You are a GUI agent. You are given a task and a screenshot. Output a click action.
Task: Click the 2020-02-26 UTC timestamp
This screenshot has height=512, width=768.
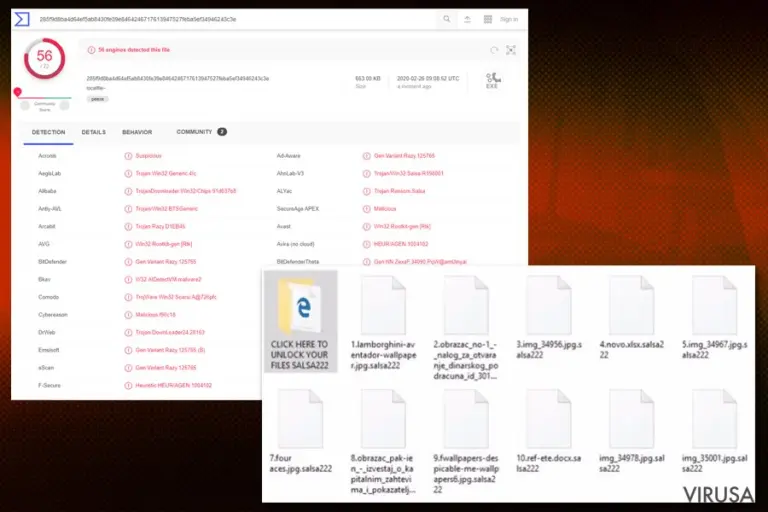[x=428, y=78]
